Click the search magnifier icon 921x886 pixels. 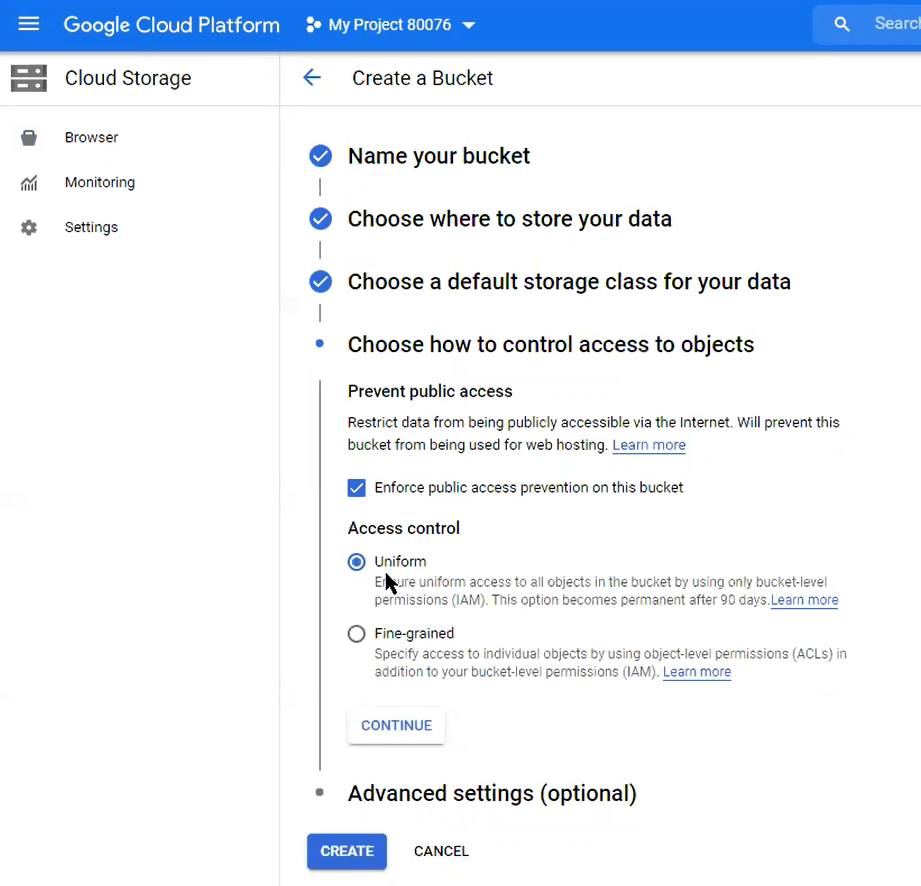coord(842,24)
